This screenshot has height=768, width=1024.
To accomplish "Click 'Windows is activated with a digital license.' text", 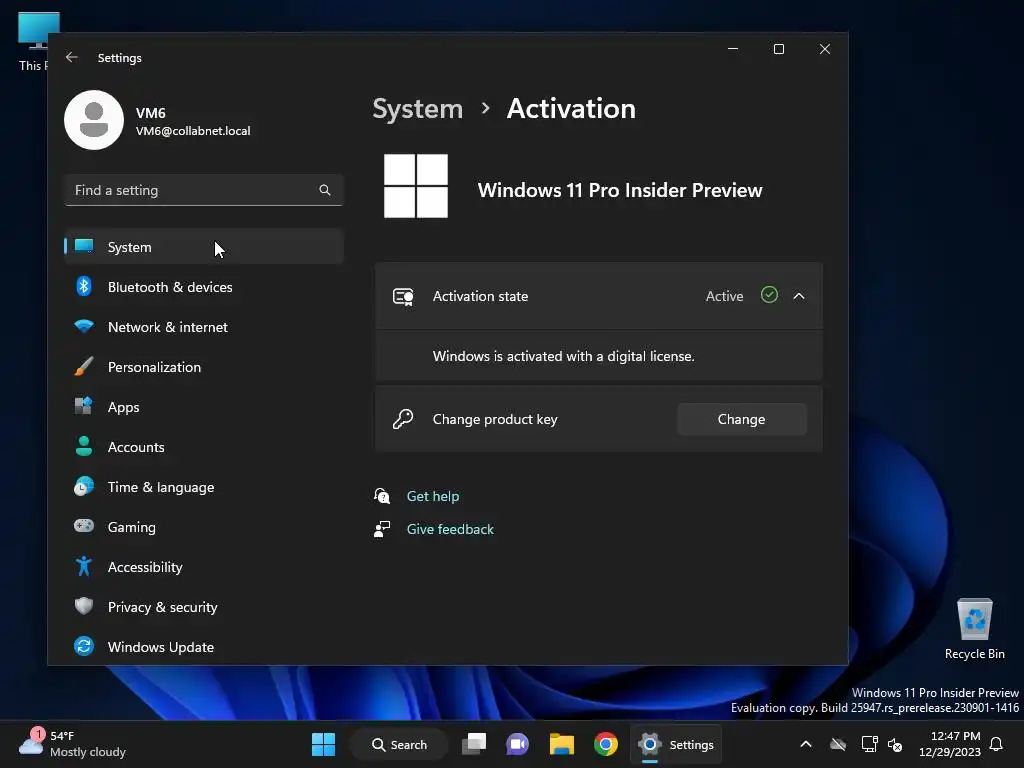I will click(564, 357).
